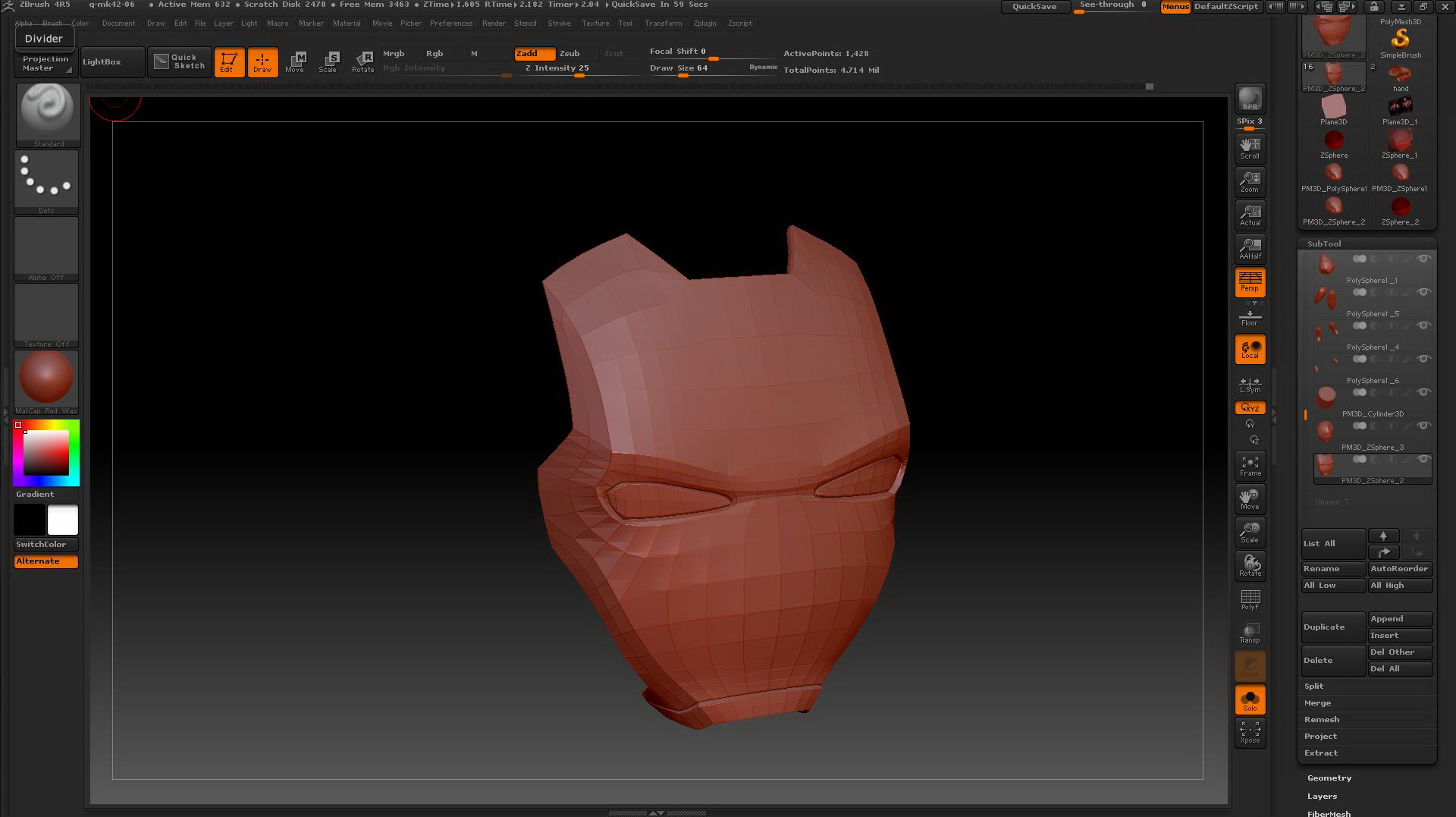
Task: Click the right shelf Move view icon
Action: 1250,499
